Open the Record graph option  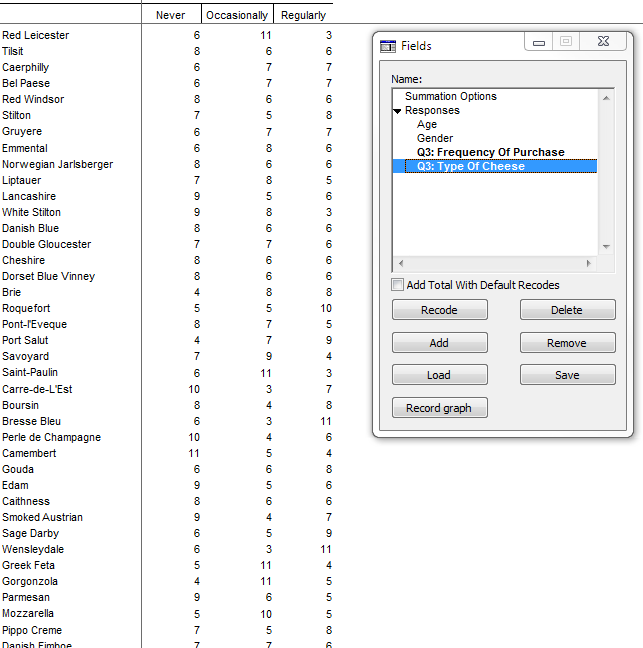(439, 408)
